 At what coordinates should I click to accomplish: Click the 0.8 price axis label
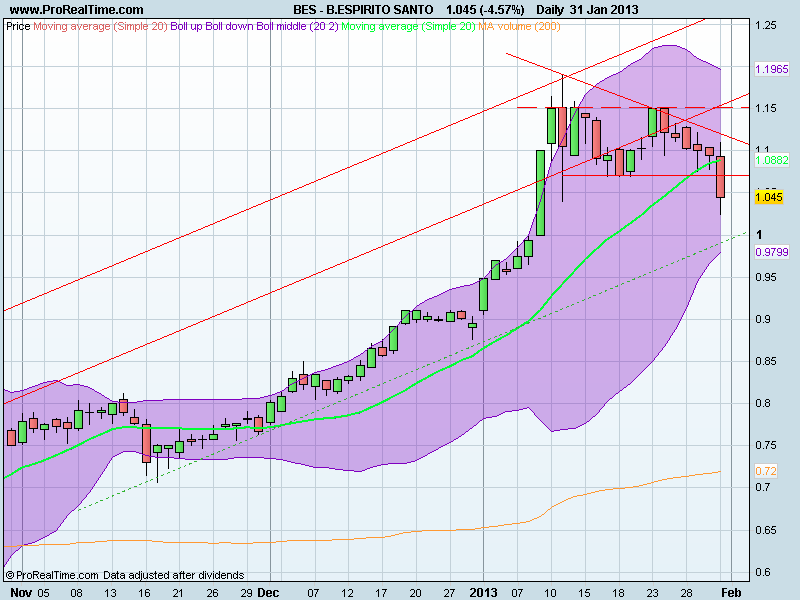coord(763,403)
